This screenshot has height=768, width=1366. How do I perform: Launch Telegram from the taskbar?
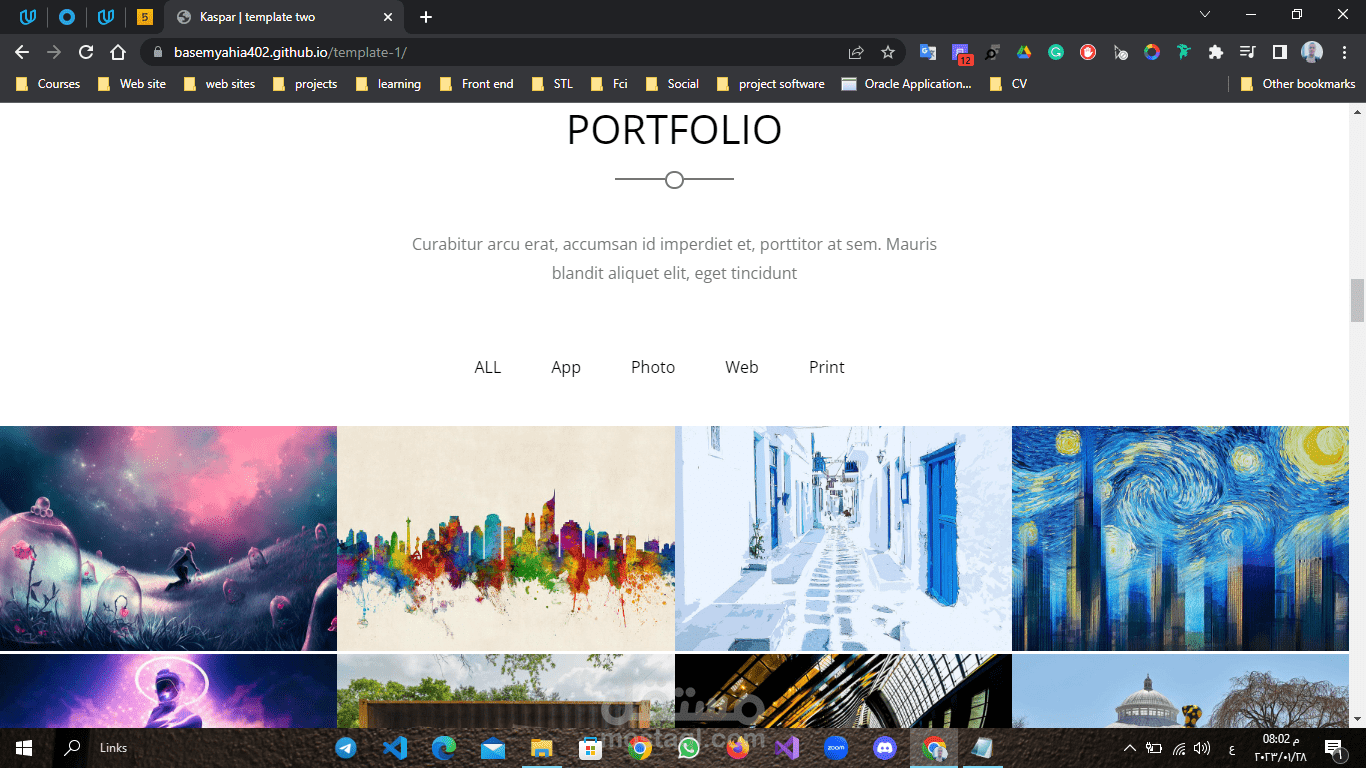tap(346, 748)
